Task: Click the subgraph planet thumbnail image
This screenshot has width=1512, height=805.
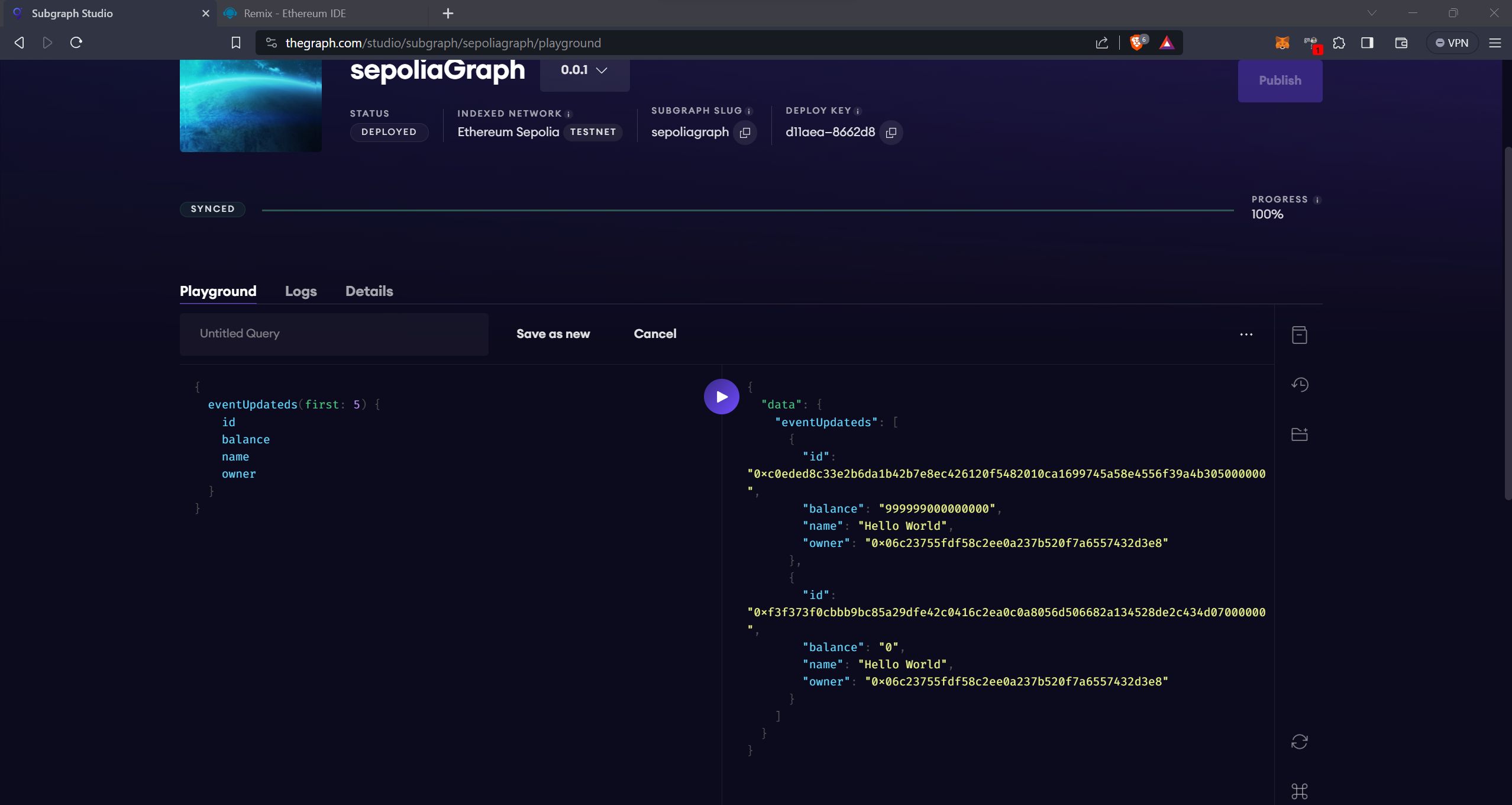Action: pos(250,105)
